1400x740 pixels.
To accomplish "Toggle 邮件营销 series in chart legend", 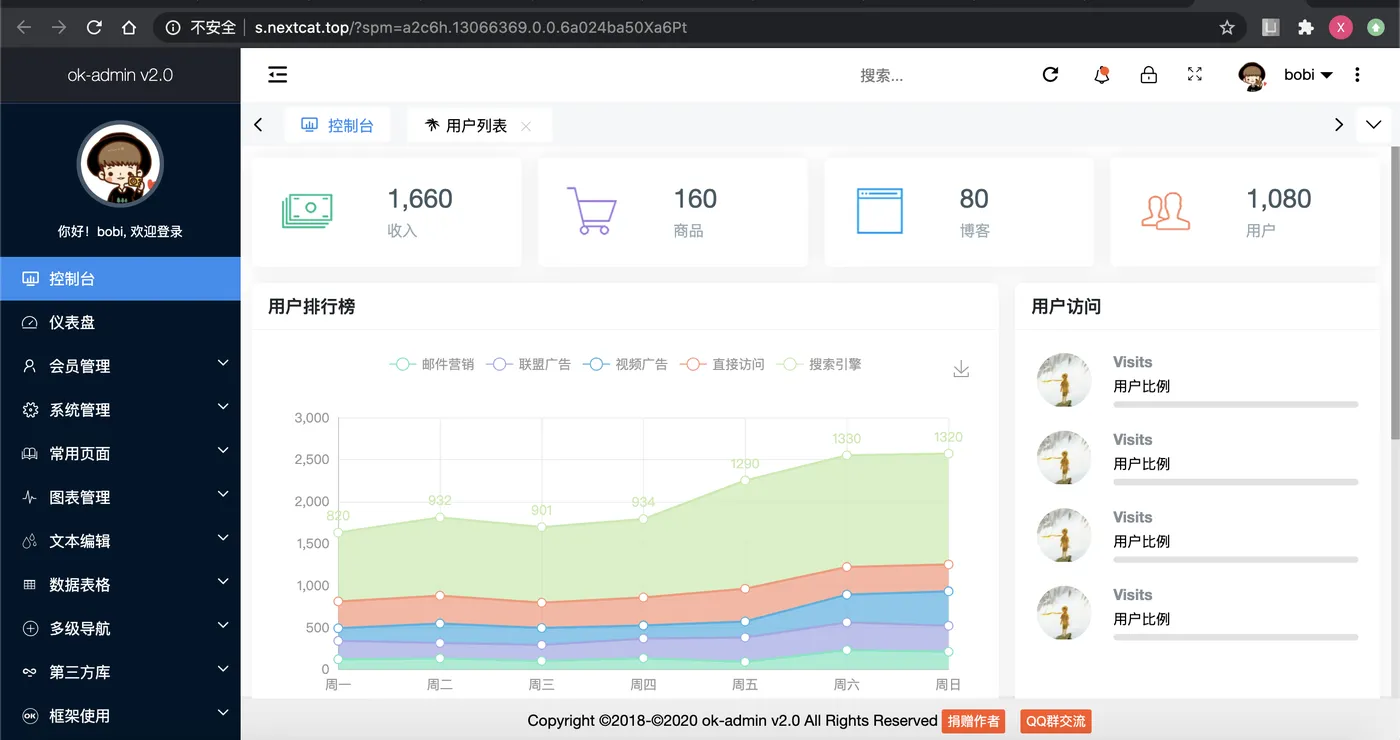I will (x=432, y=364).
